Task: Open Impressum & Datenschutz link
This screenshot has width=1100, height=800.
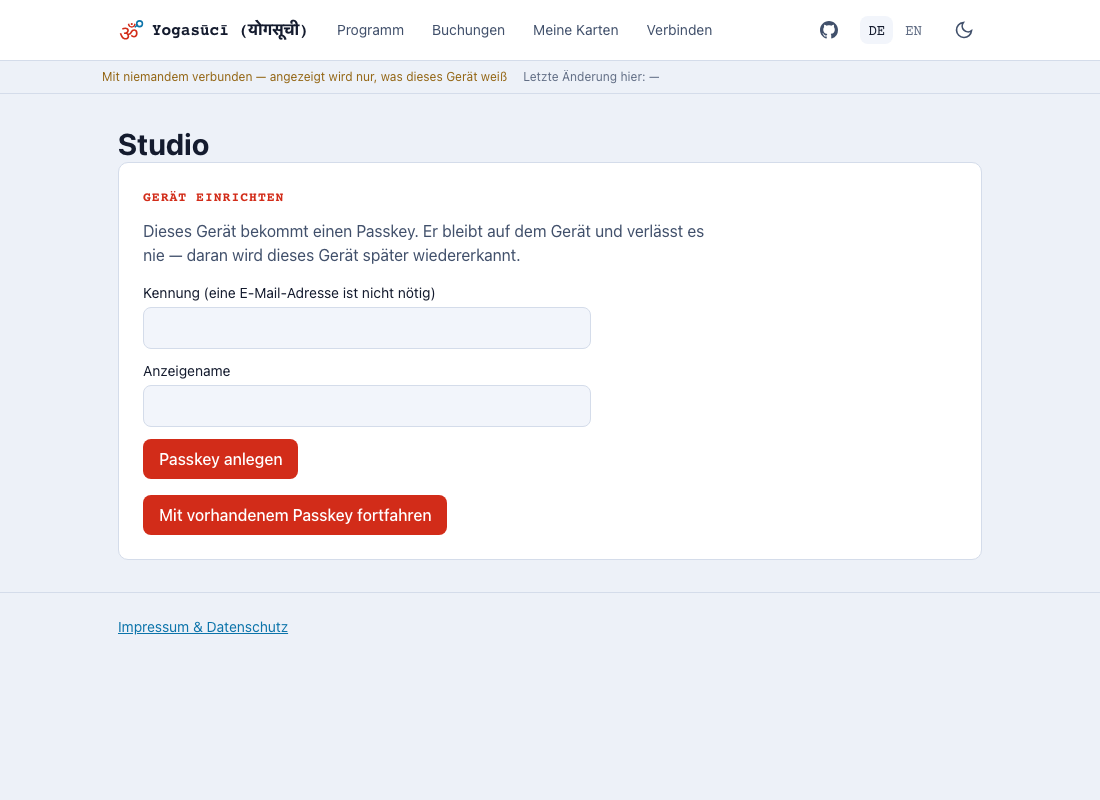Action: (203, 627)
